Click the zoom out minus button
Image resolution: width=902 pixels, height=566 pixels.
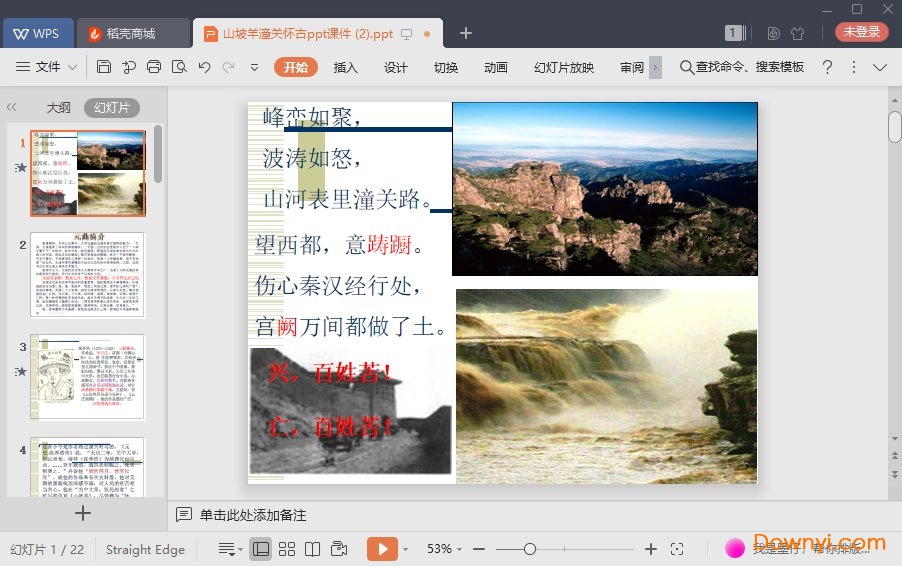(x=479, y=549)
